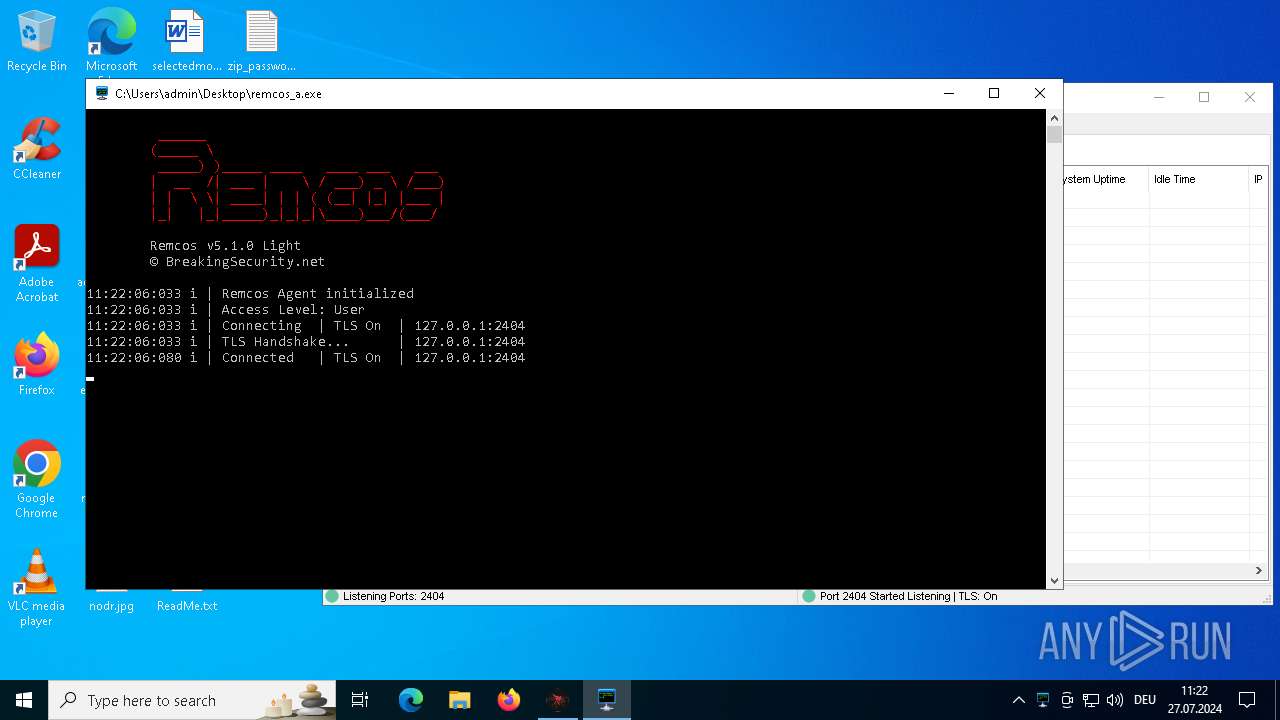Click the green TLS status indicator
Screen dimensions: 1280x720
tap(808, 596)
